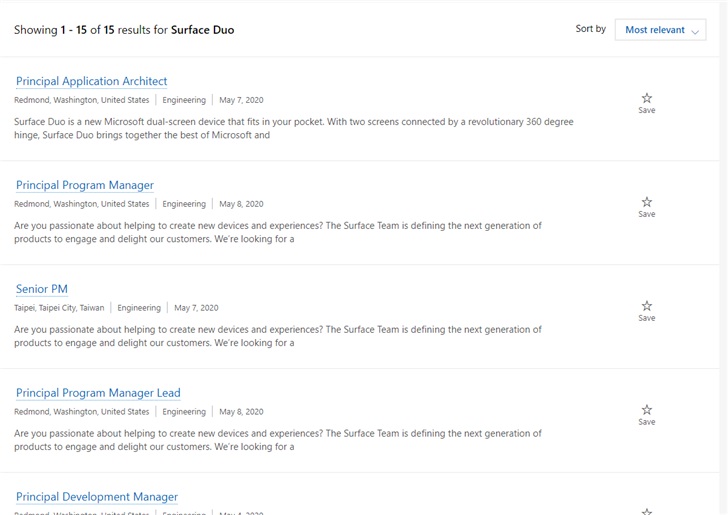Save the Principal Application Architect job
This screenshot has width=728, height=515.
[x=647, y=98]
